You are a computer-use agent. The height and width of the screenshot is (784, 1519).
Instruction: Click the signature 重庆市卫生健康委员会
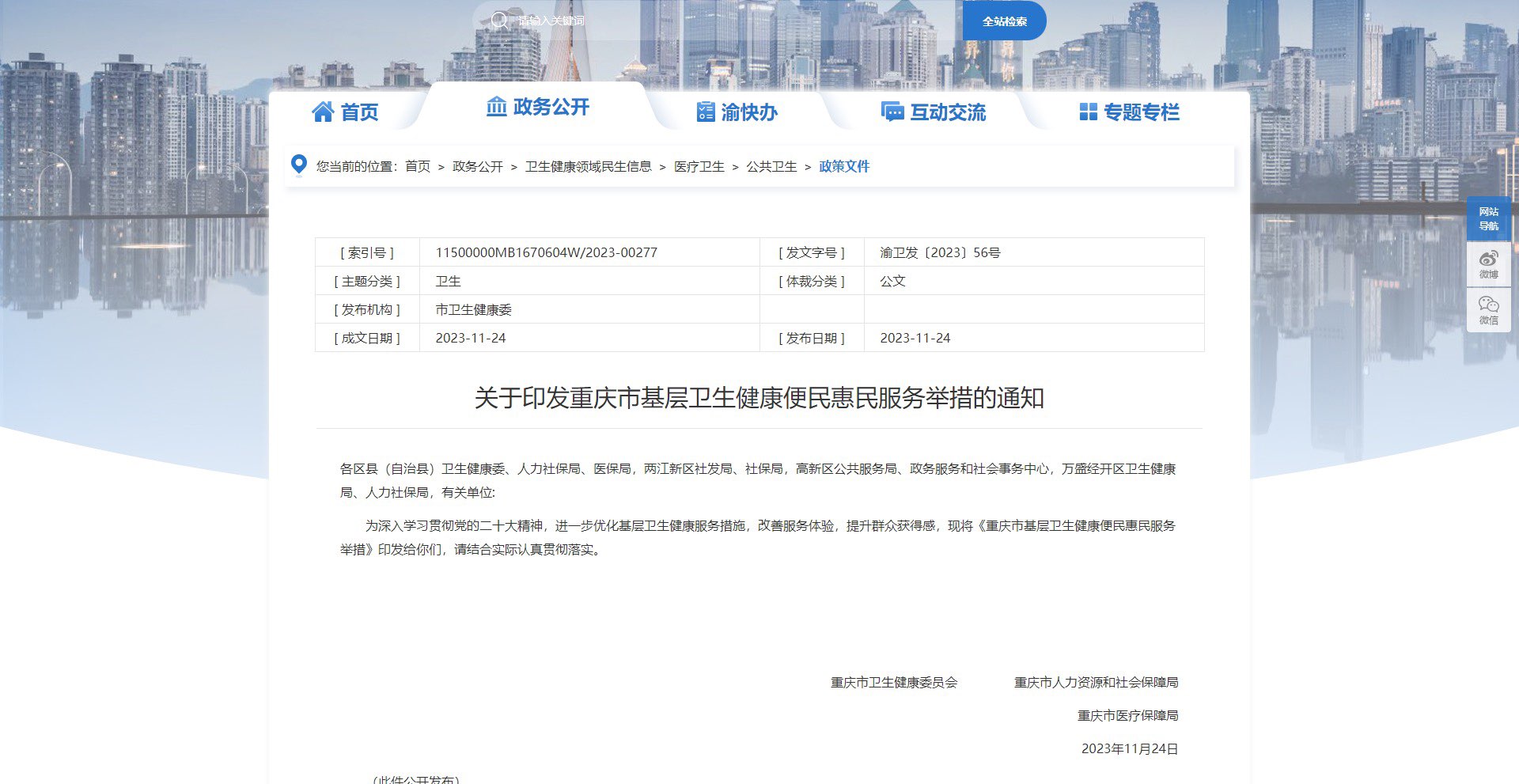(894, 682)
